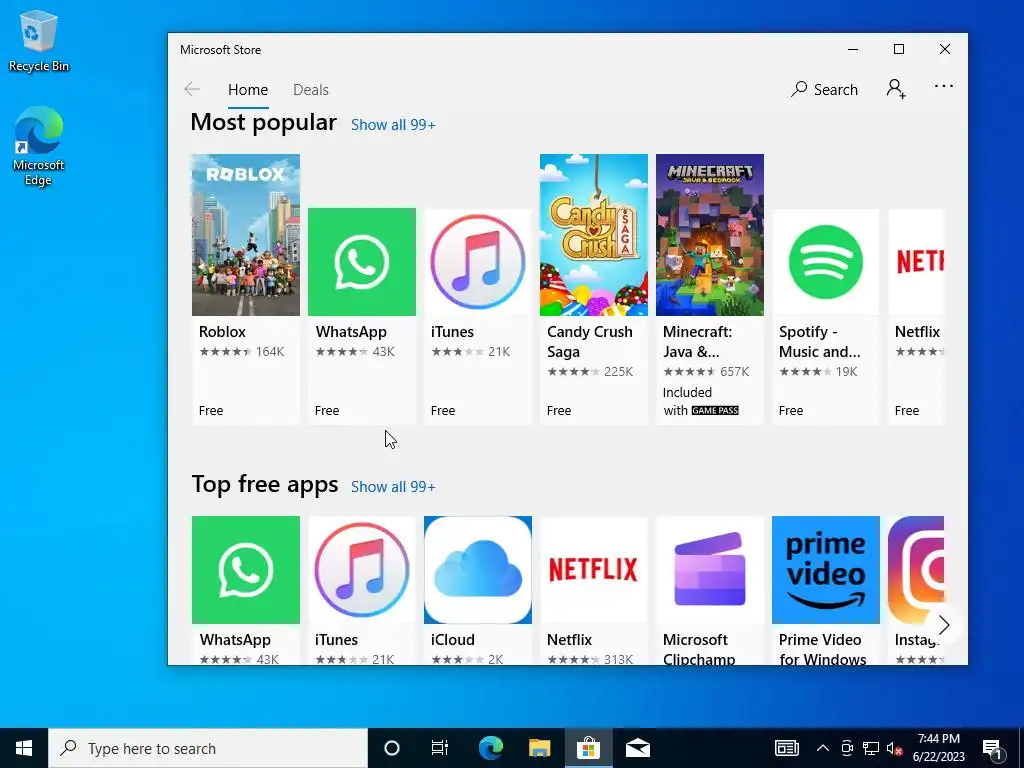Open Netflix icon in Top free apps

[594, 570]
